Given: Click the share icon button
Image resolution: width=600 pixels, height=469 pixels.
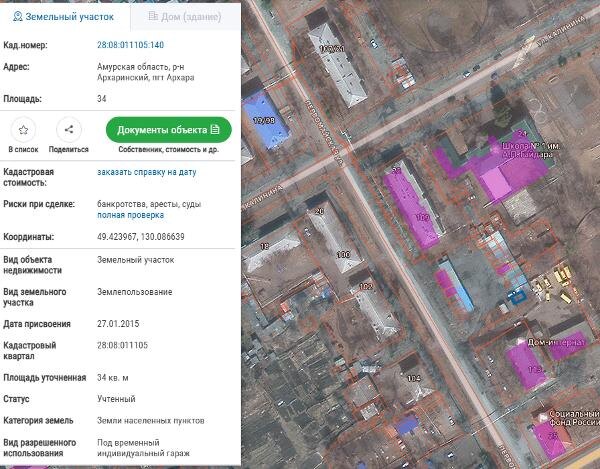Looking at the screenshot, I should coord(69,130).
